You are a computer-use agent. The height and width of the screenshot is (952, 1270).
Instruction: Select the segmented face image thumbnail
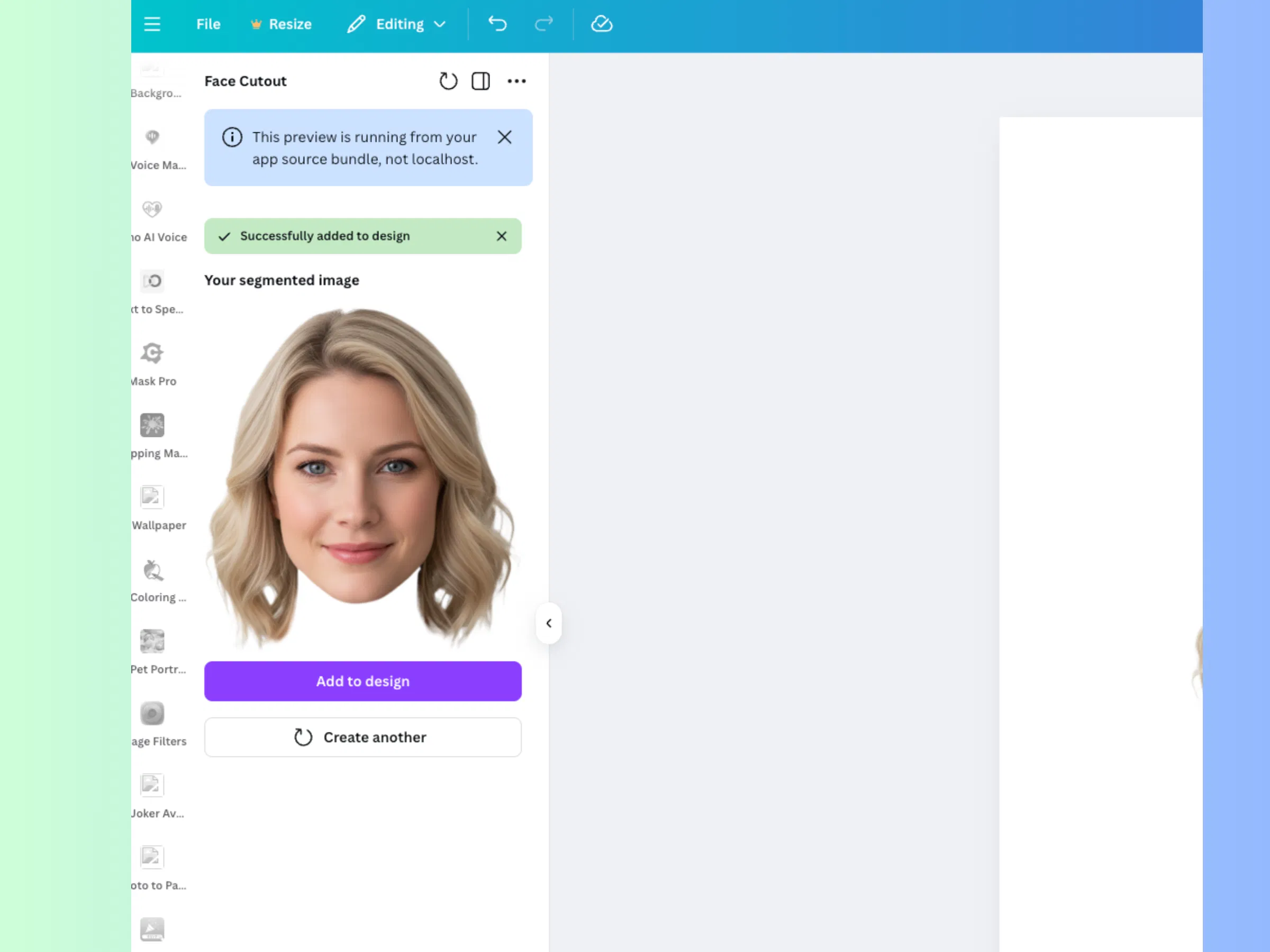pyautogui.click(x=363, y=478)
